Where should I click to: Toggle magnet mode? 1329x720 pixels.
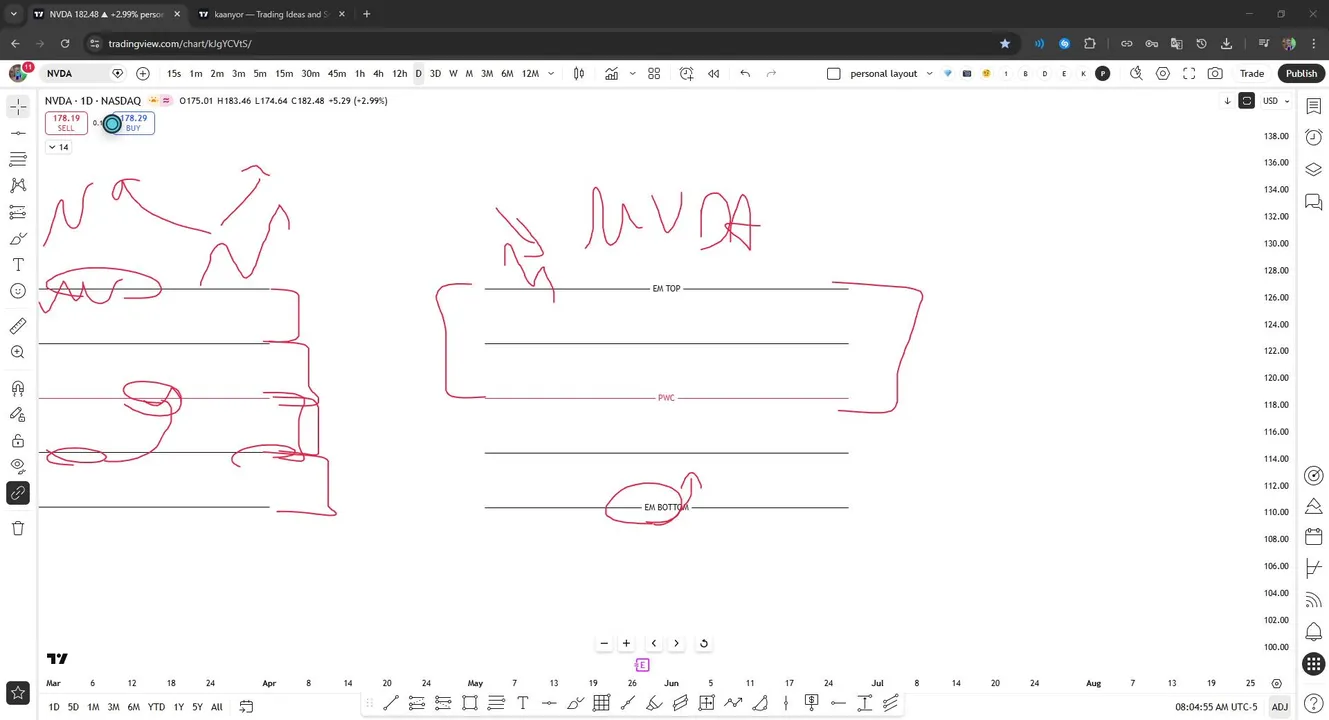tap(18, 389)
